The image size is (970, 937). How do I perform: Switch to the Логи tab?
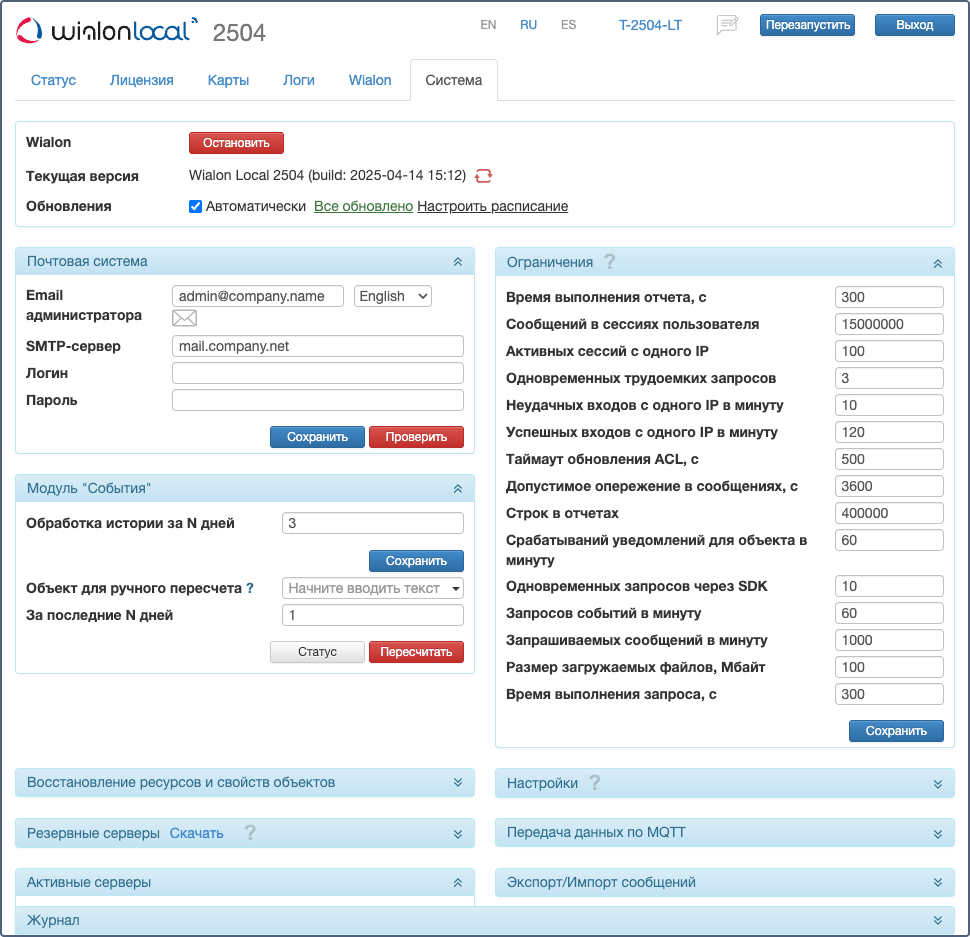(x=299, y=80)
